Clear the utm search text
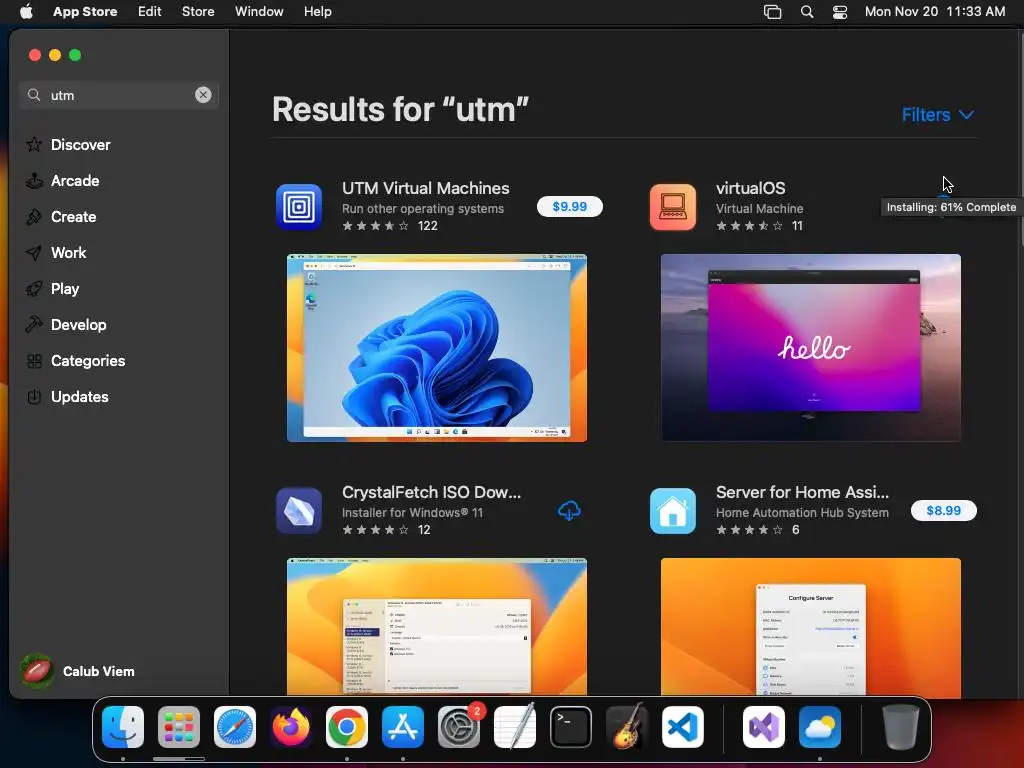This screenshot has width=1024, height=768. click(x=203, y=95)
